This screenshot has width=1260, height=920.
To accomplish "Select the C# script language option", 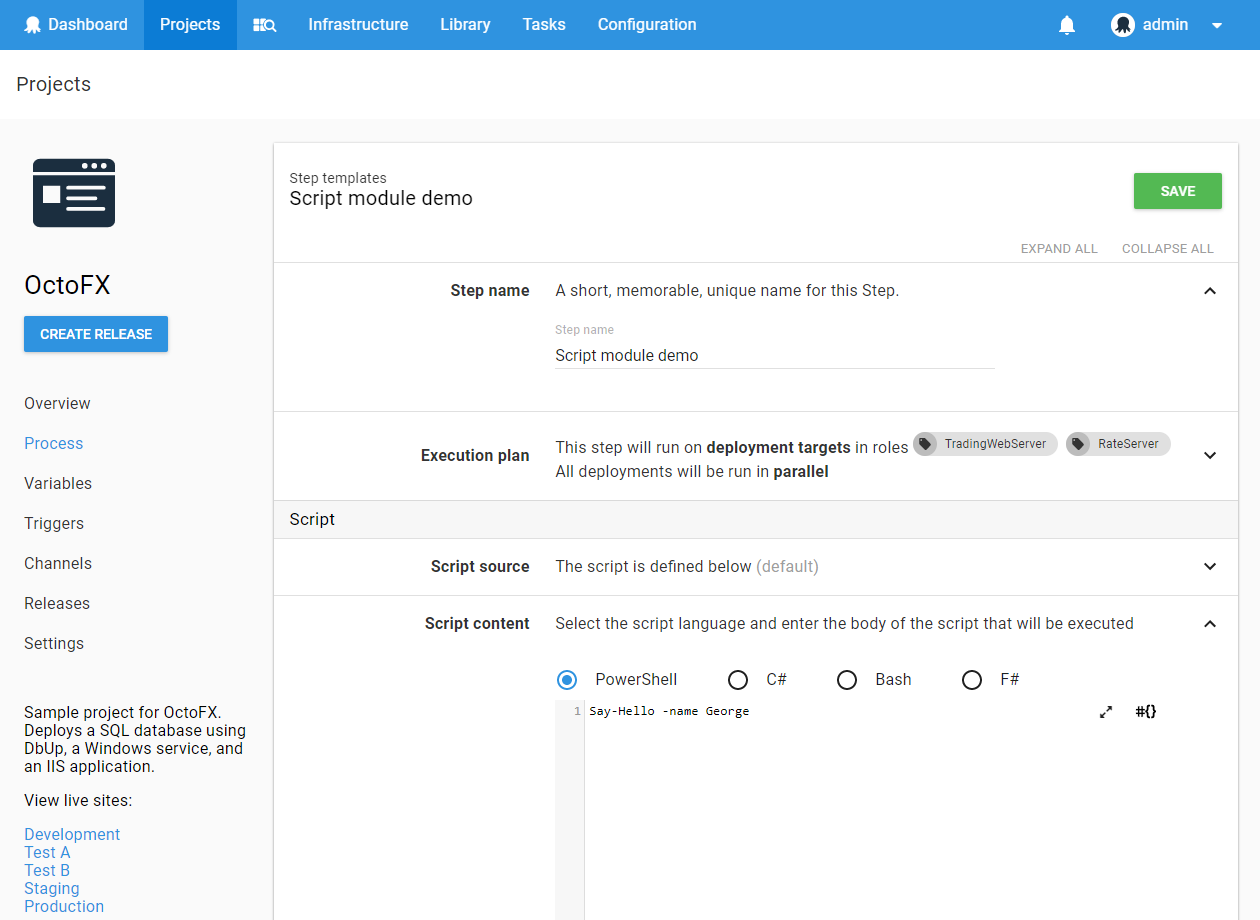I will (x=738, y=680).
